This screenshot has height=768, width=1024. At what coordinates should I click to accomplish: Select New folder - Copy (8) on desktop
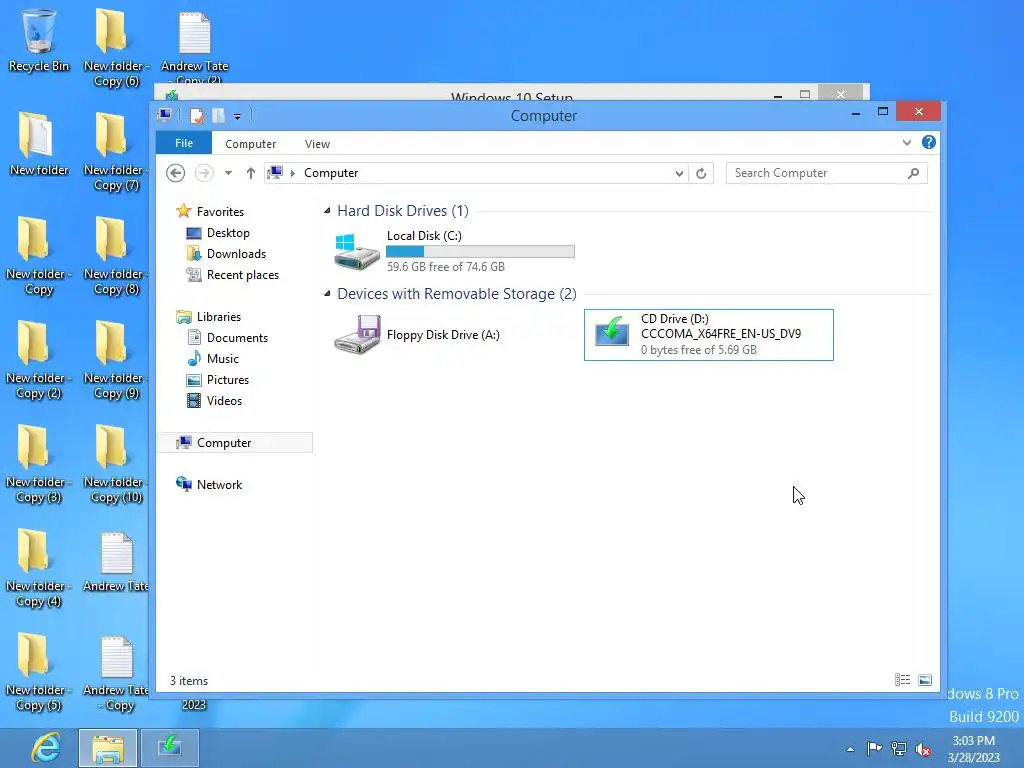(116, 256)
